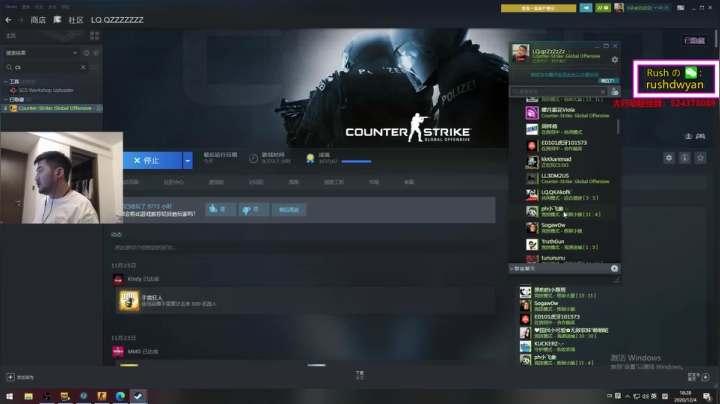Open Windows Start menu

click(x=10, y=396)
